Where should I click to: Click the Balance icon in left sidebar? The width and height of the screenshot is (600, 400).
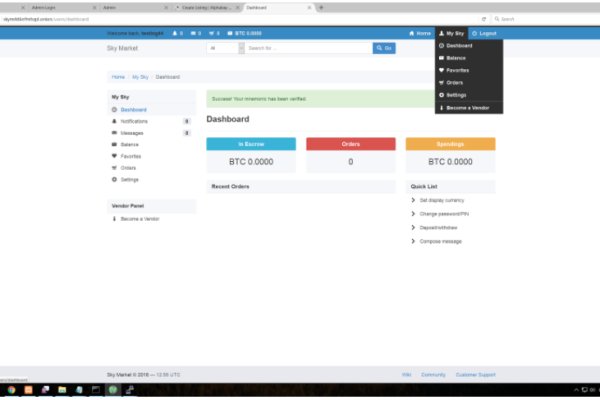click(114, 144)
